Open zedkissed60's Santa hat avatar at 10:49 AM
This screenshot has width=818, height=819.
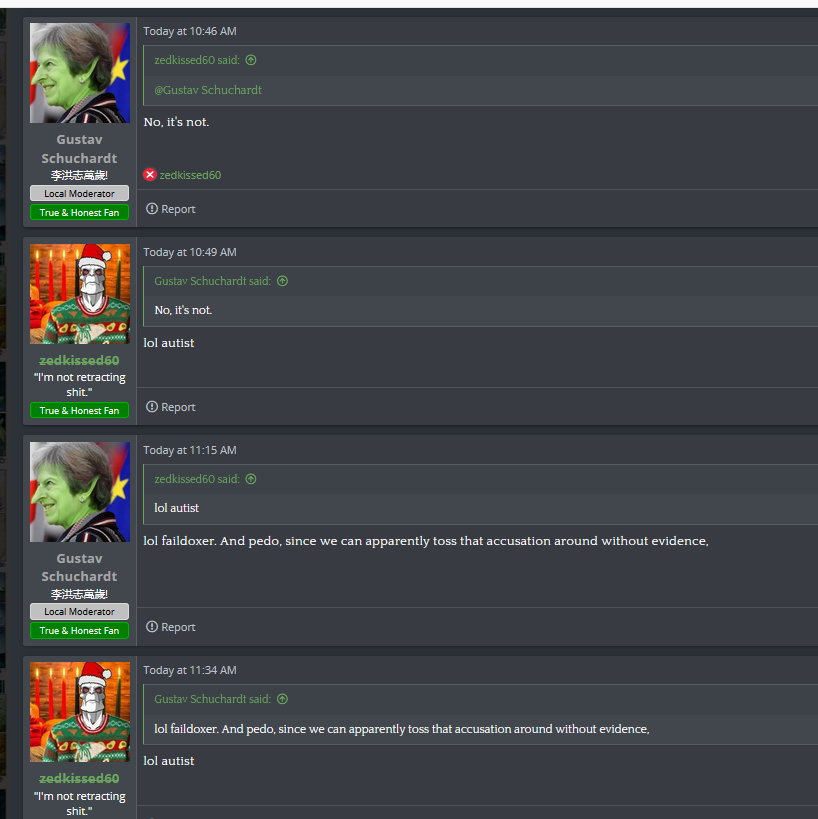[x=80, y=294]
